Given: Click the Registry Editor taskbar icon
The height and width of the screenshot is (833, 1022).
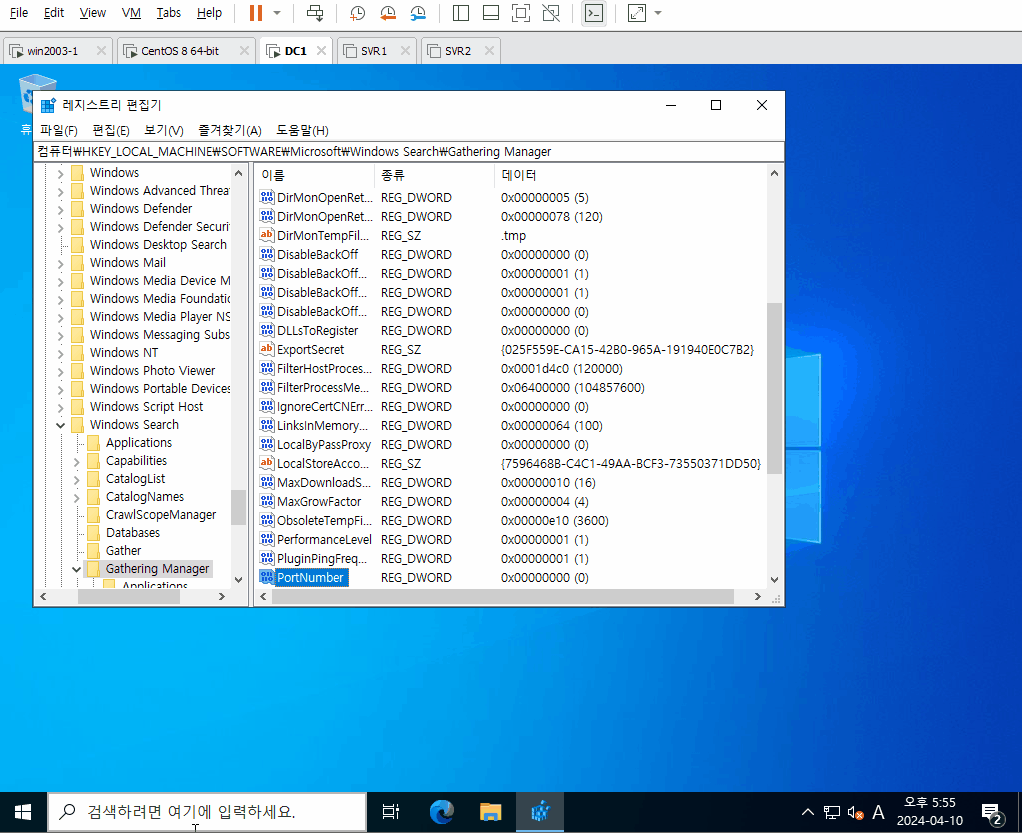Looking at the screenshot, I should (x=540, y=812).
